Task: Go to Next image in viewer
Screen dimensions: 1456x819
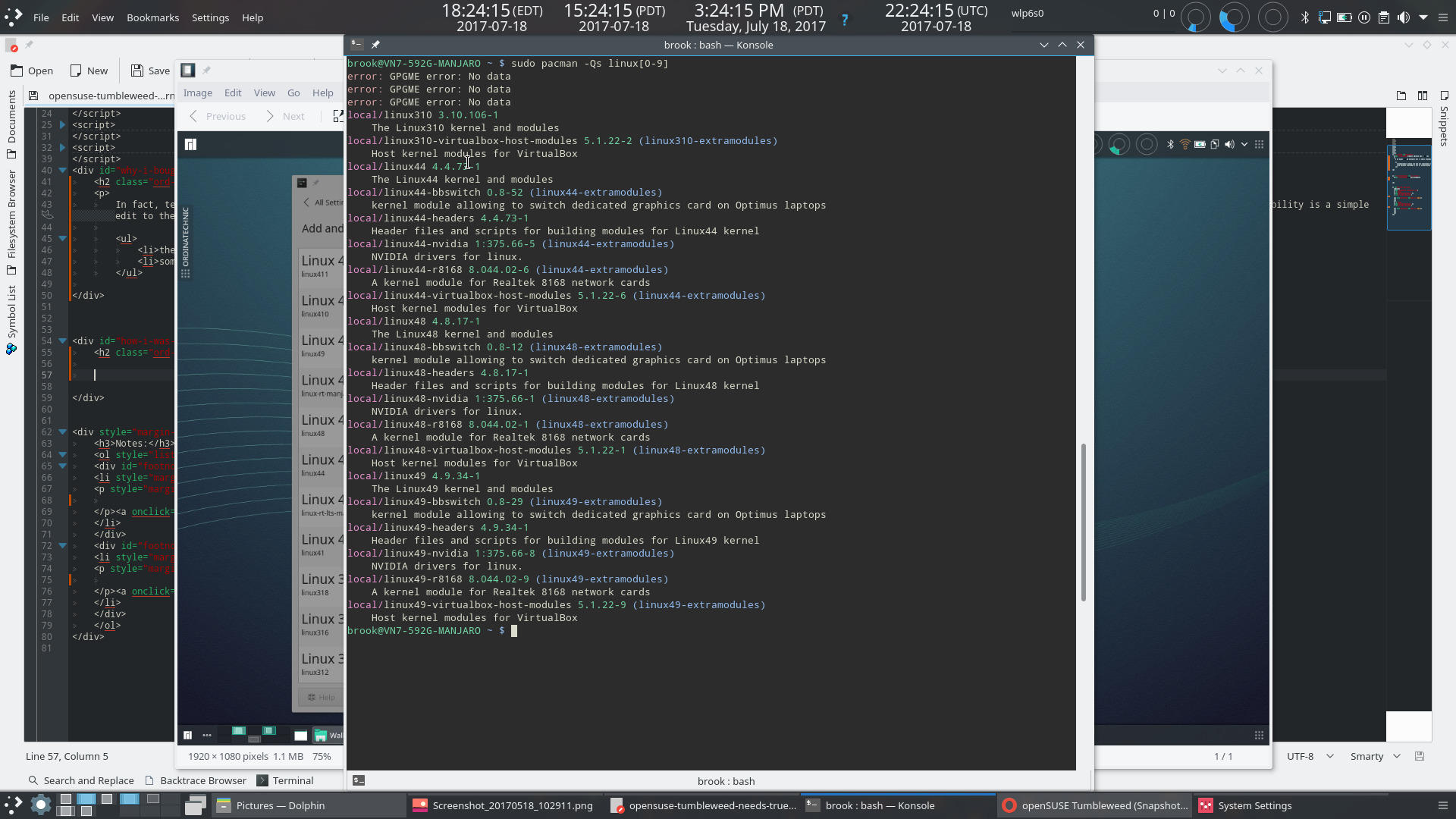Action: click(285, 116)
